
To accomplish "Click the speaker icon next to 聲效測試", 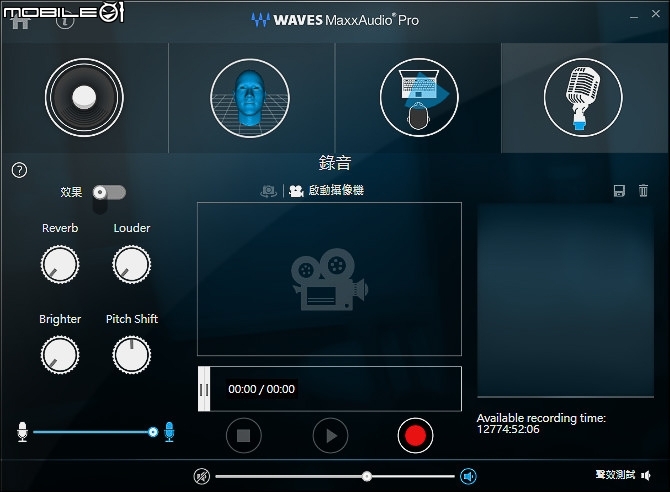I will tap(646, 475).
